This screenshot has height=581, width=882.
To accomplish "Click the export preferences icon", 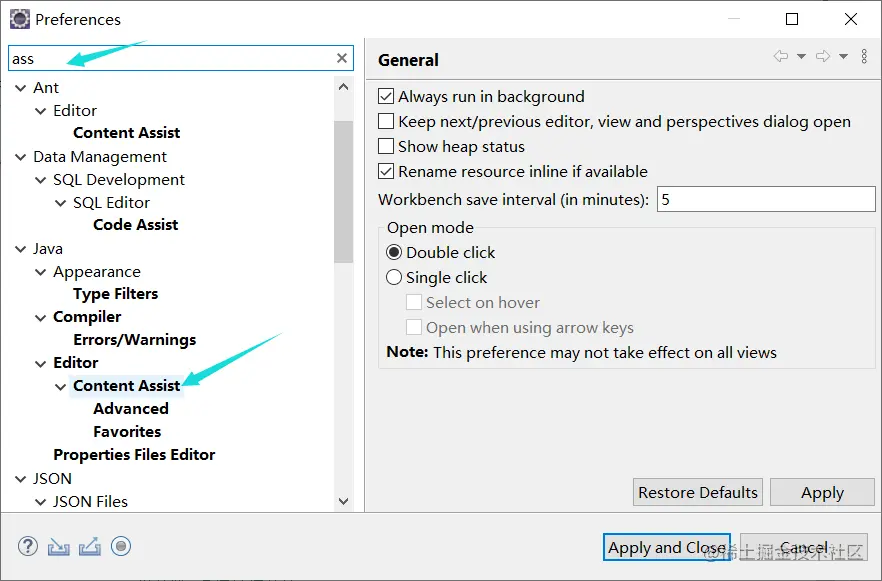I will [x=90, y=546].
